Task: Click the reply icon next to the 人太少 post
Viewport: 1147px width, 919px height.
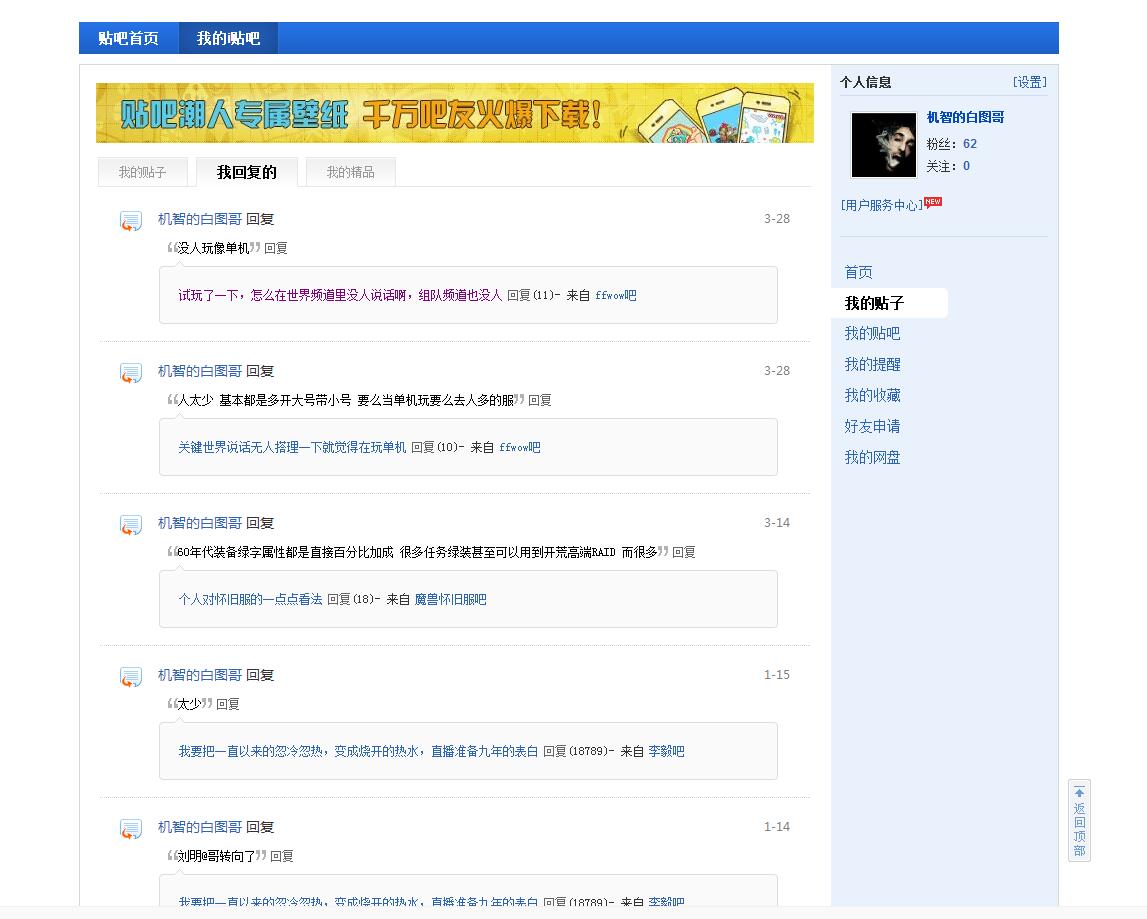Action: point(130,373)
